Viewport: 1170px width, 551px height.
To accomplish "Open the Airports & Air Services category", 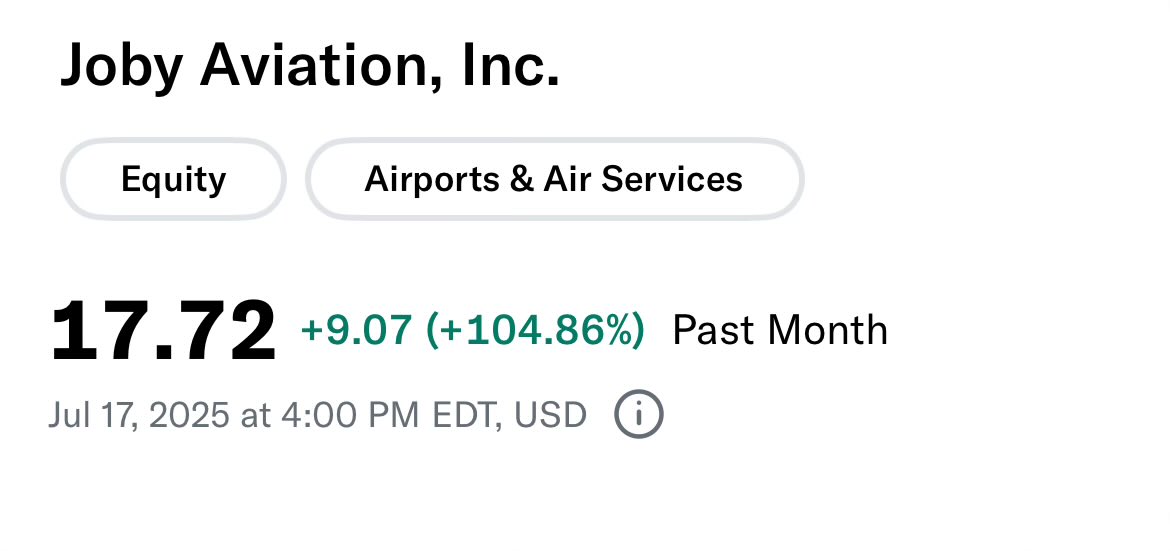I will click(554, 179).
